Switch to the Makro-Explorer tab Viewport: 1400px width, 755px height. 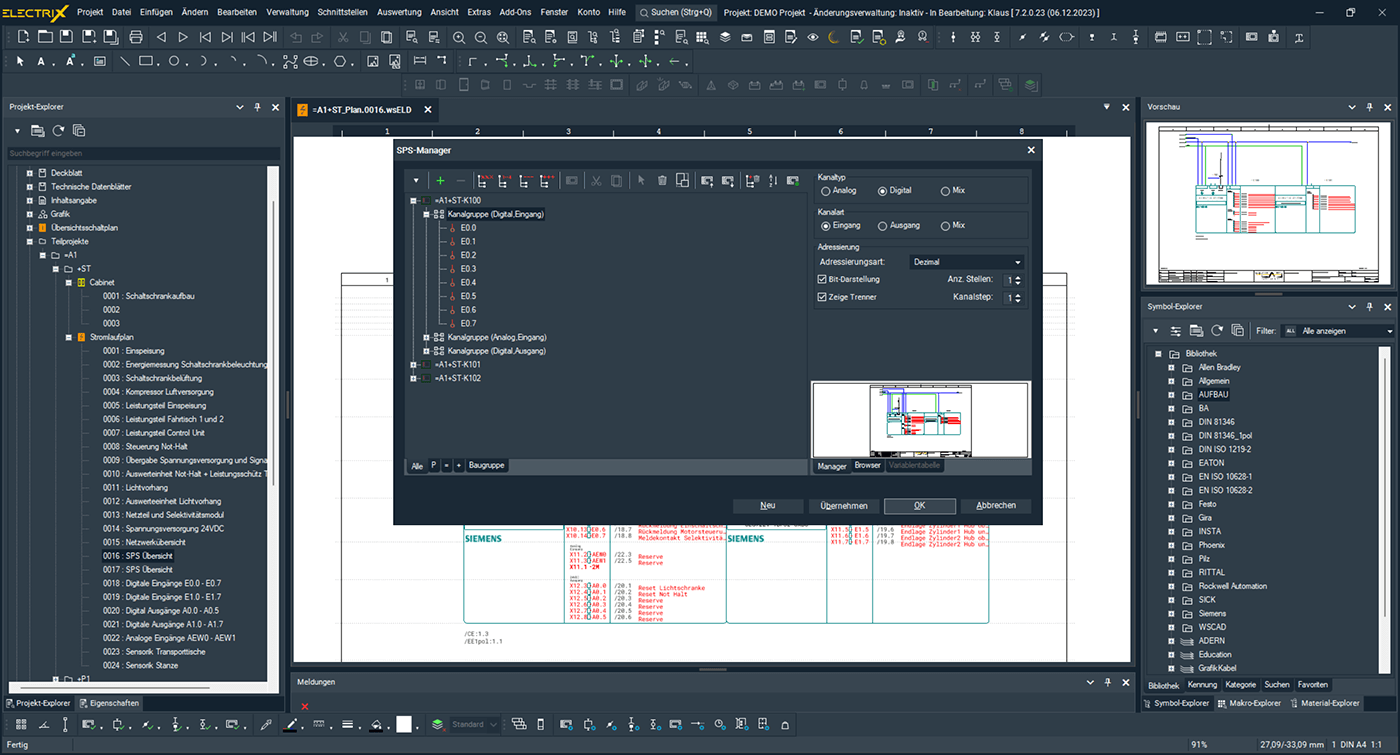click(x=1251, y=703)
